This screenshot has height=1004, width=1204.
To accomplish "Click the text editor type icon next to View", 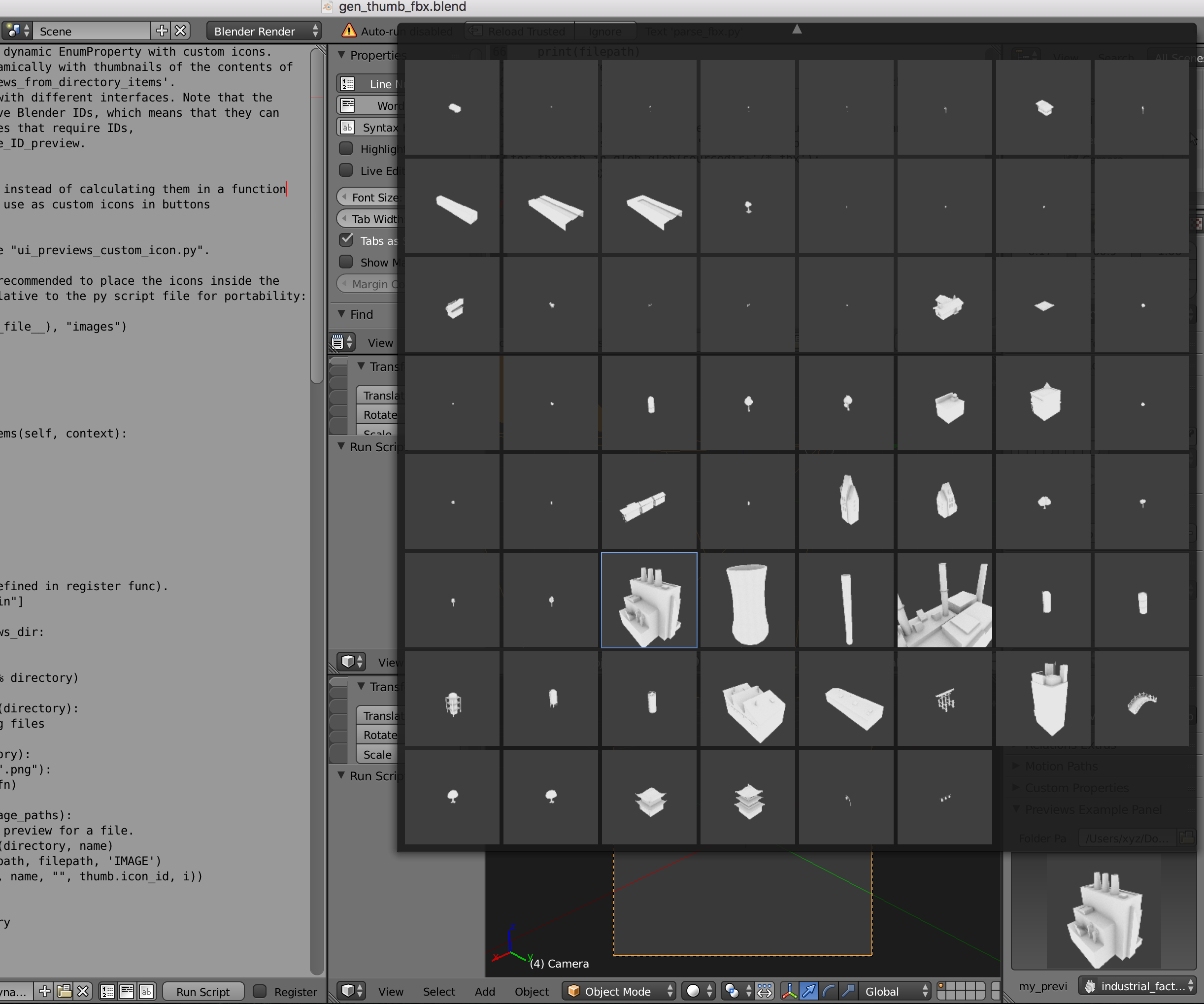I will tap(342, 342).
